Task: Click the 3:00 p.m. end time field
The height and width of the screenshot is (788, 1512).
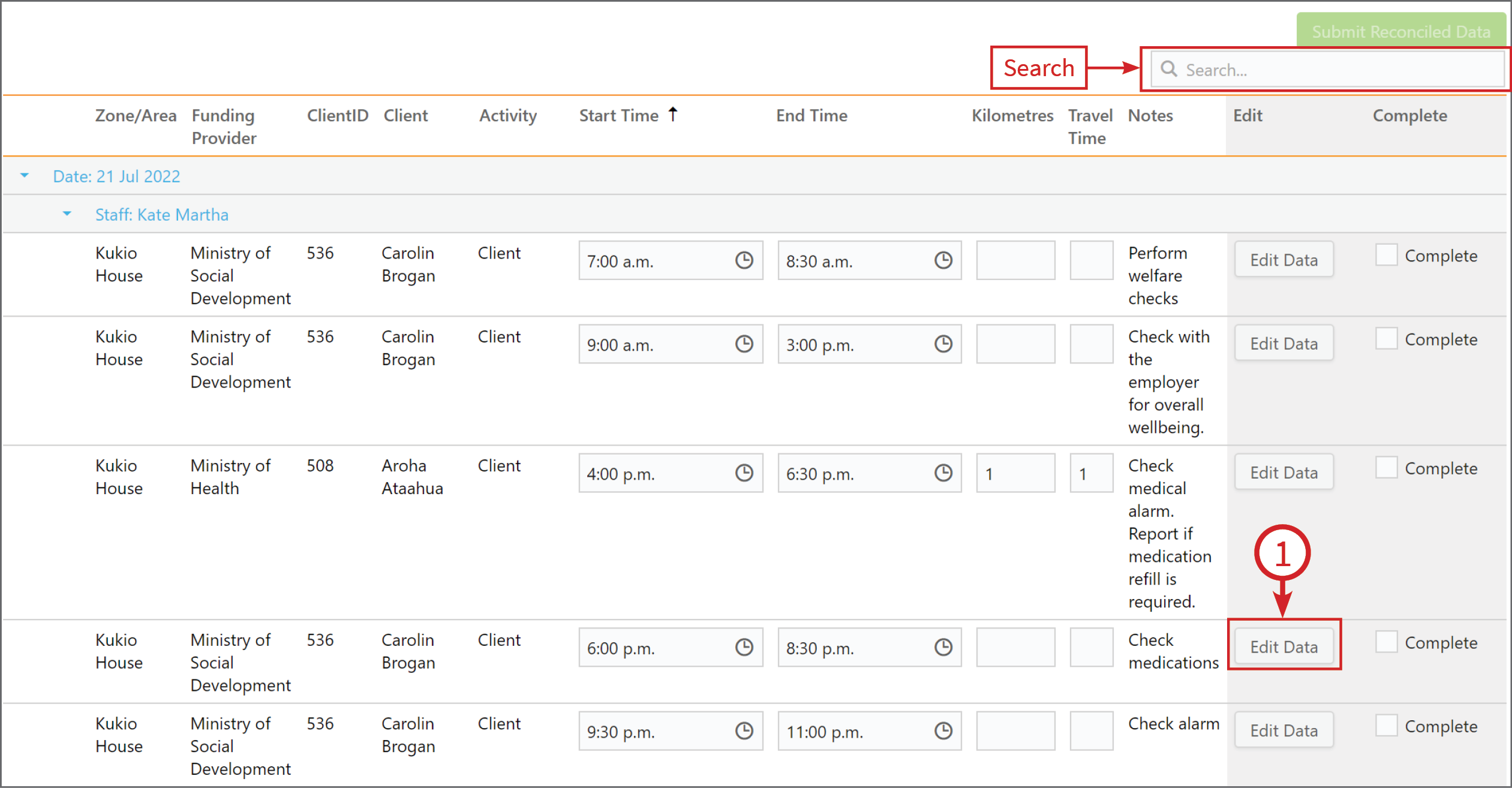Action: (x=870, y=344)
